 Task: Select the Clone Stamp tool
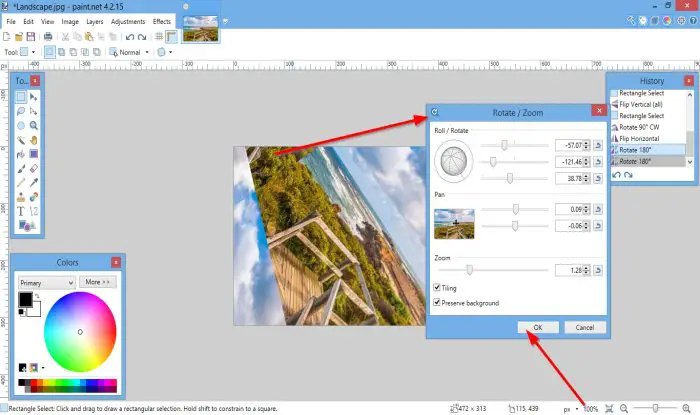click(x=21, y=197)
